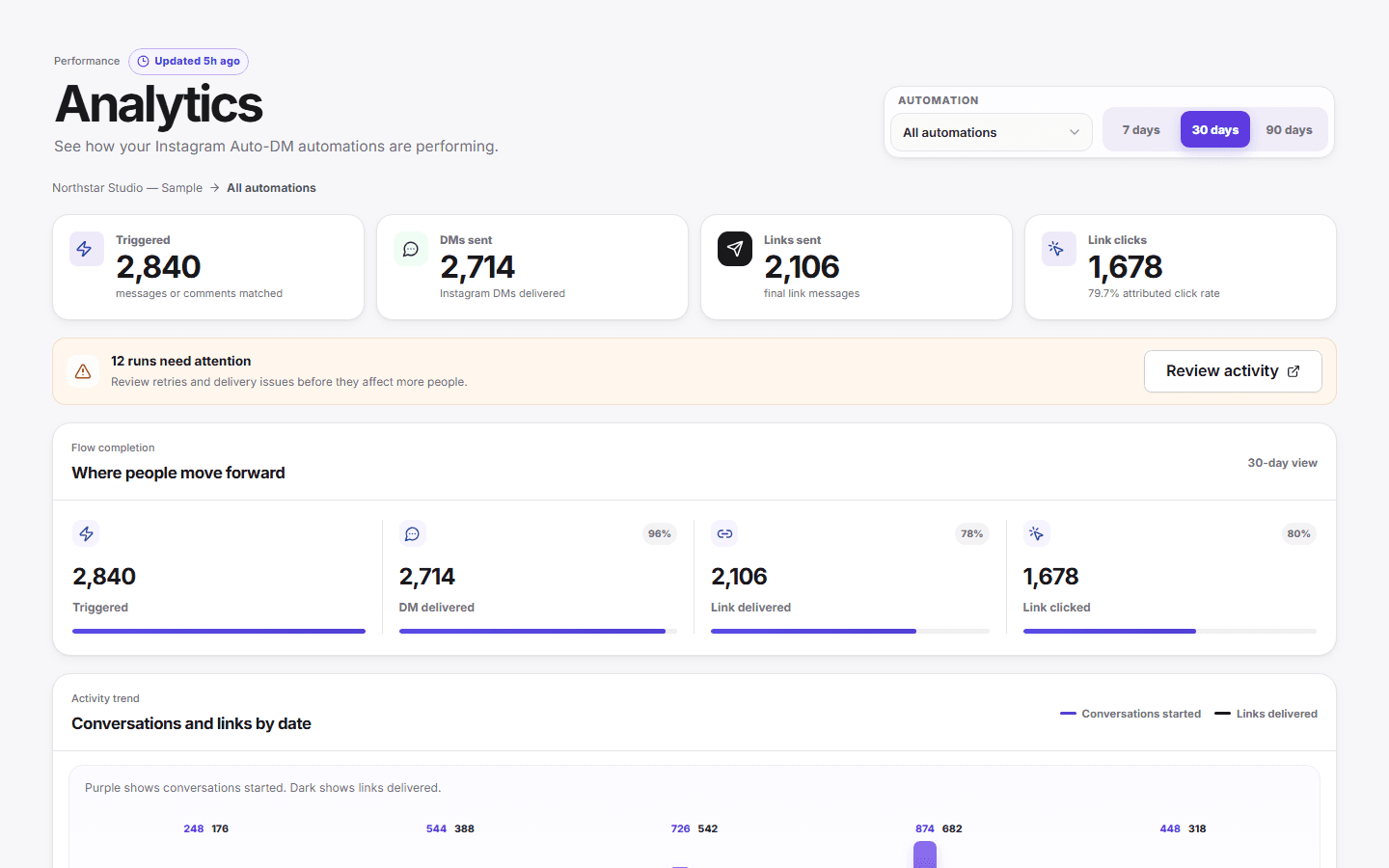Screen dimensions: 1389x868
Task: Click the cursor icon above Link clicked step
Action: pyautogui.click(x=1036, y=533)
